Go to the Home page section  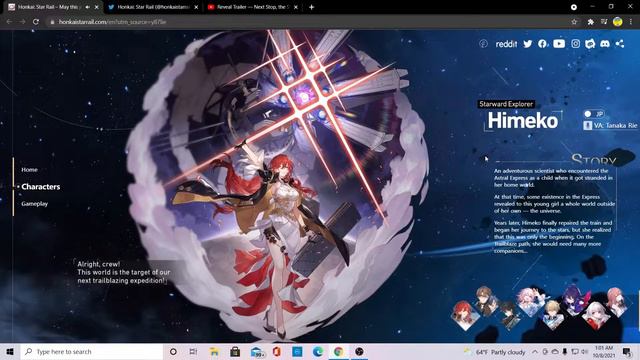point(29,169)
